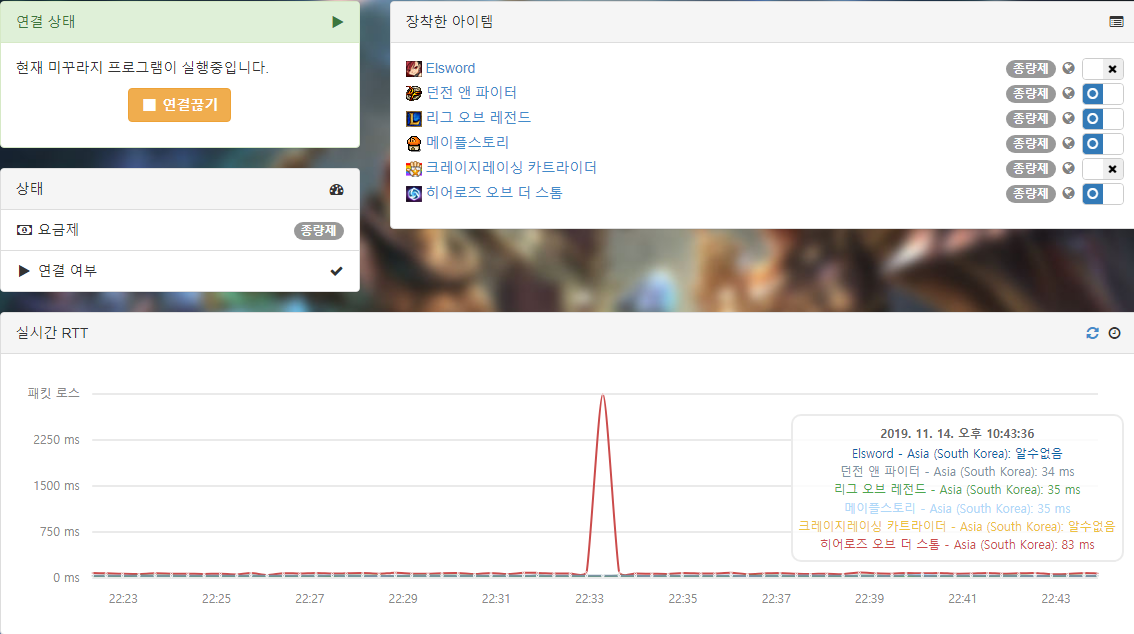Viewport: 1134px width, 634px height.
Task: Click the green play icon in 연결 상태 header
Action: [x=337, y=22]
